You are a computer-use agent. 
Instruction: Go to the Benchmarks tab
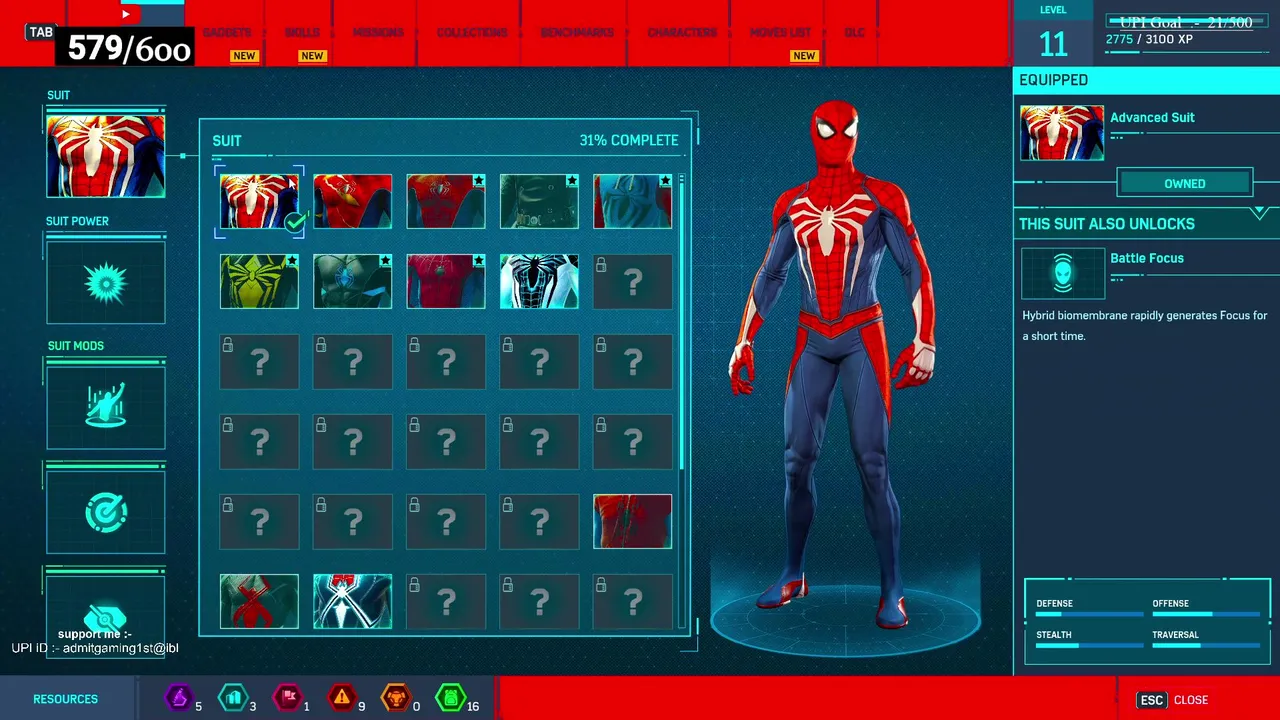coord(577,33)
